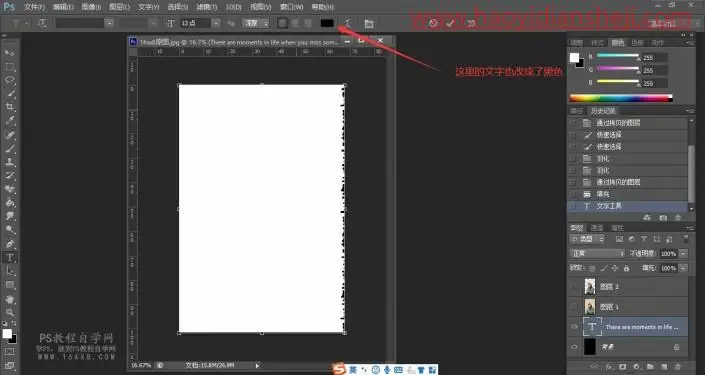Click the lock all layers padlock icon
705x375 pixels.
(x=626, y=268)
